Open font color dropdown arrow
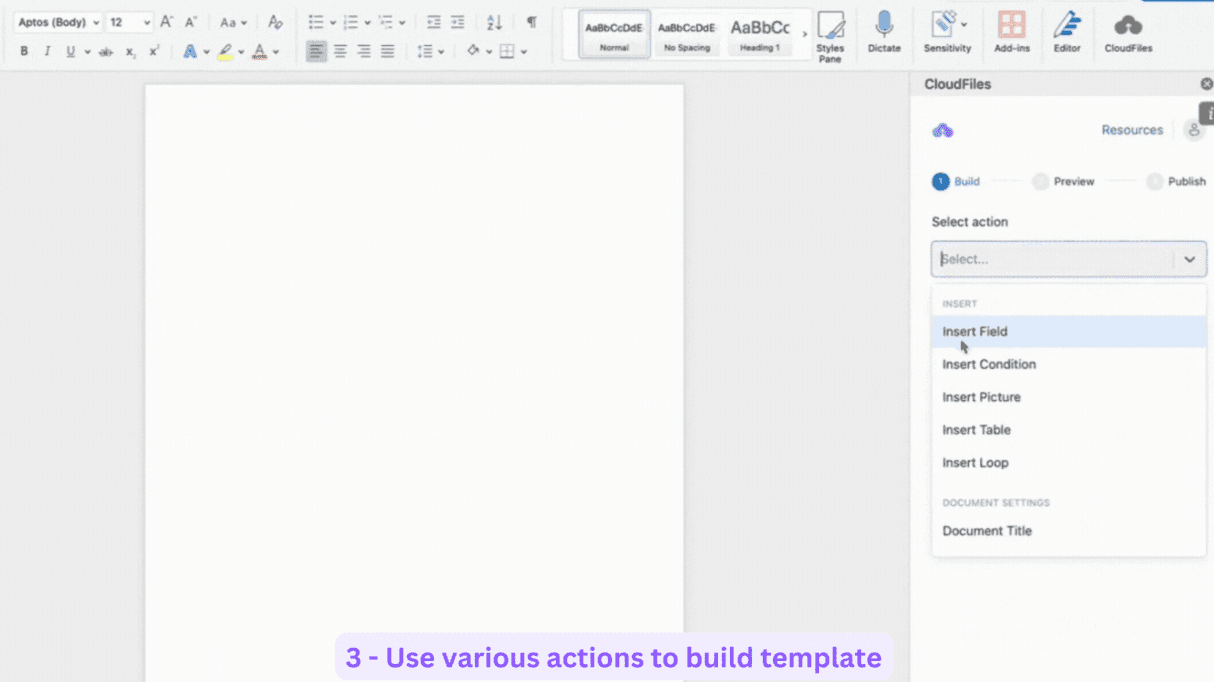 [276, 52]
